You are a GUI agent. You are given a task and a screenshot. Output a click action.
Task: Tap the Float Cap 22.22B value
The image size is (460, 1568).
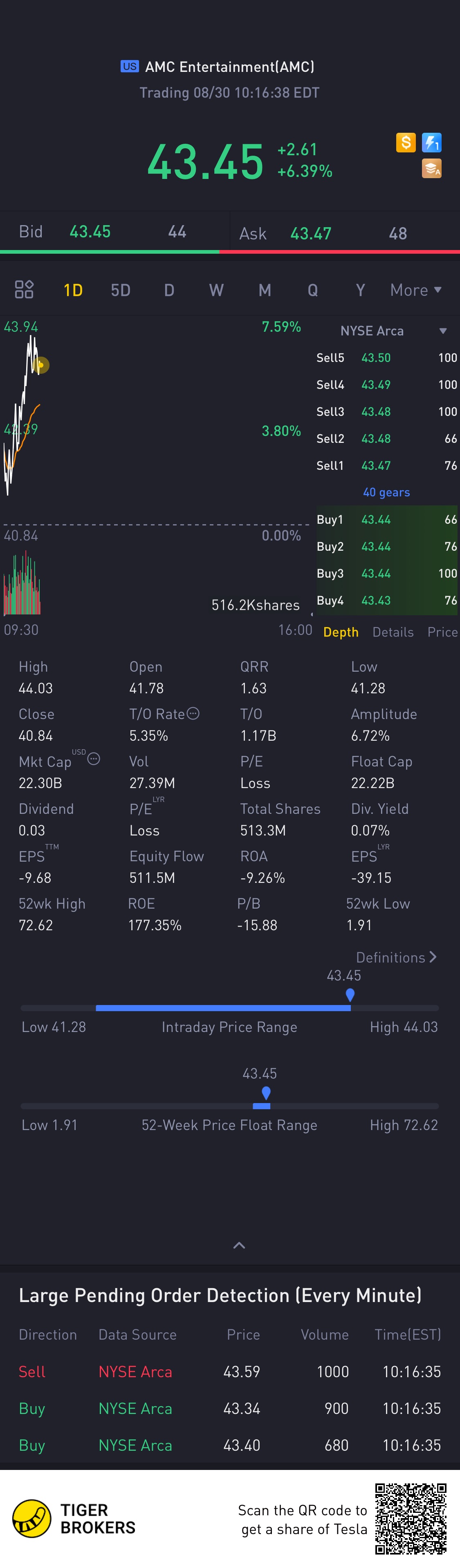click(x=372, y=783)
